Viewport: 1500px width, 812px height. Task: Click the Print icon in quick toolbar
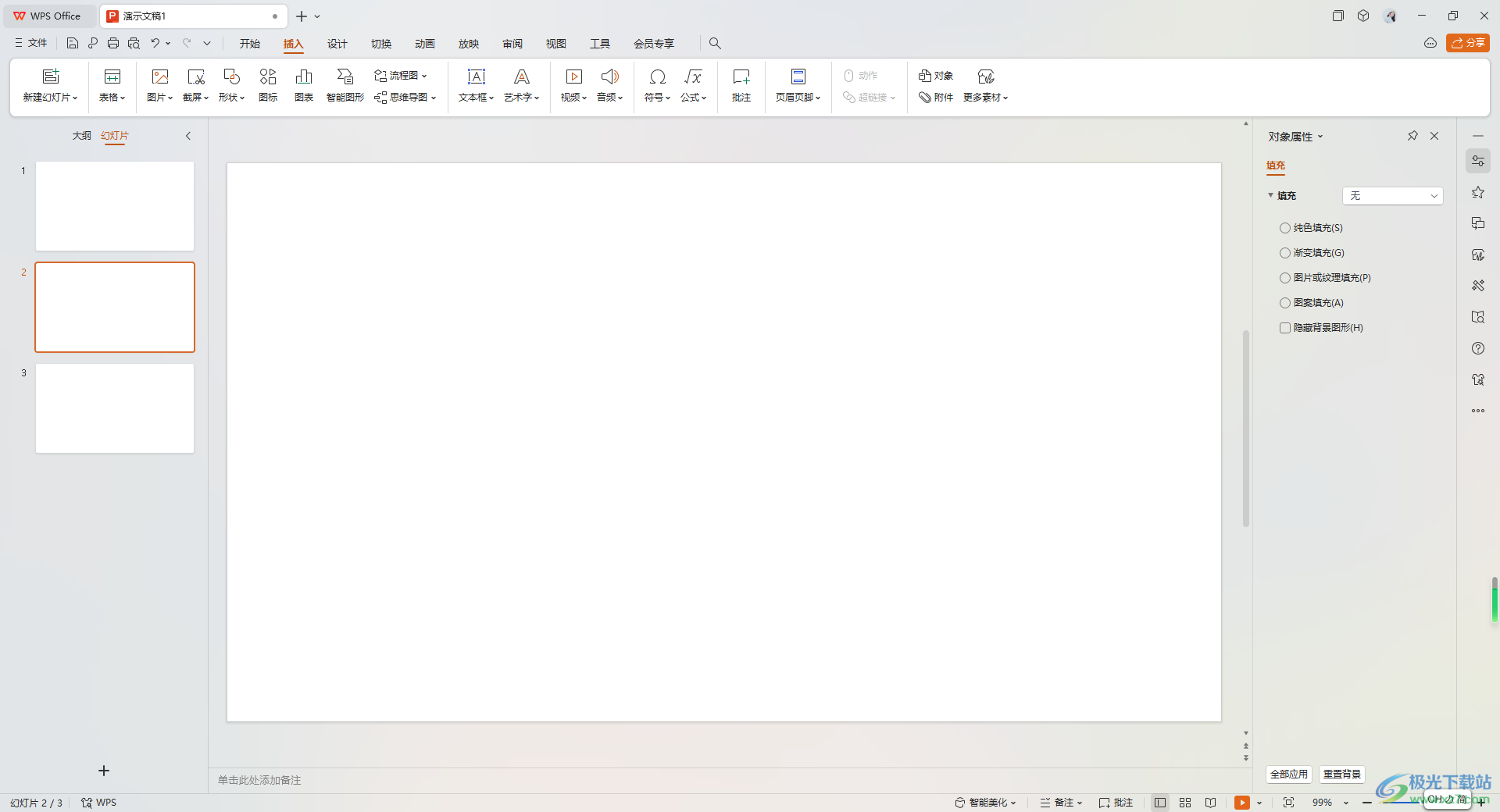113,44
